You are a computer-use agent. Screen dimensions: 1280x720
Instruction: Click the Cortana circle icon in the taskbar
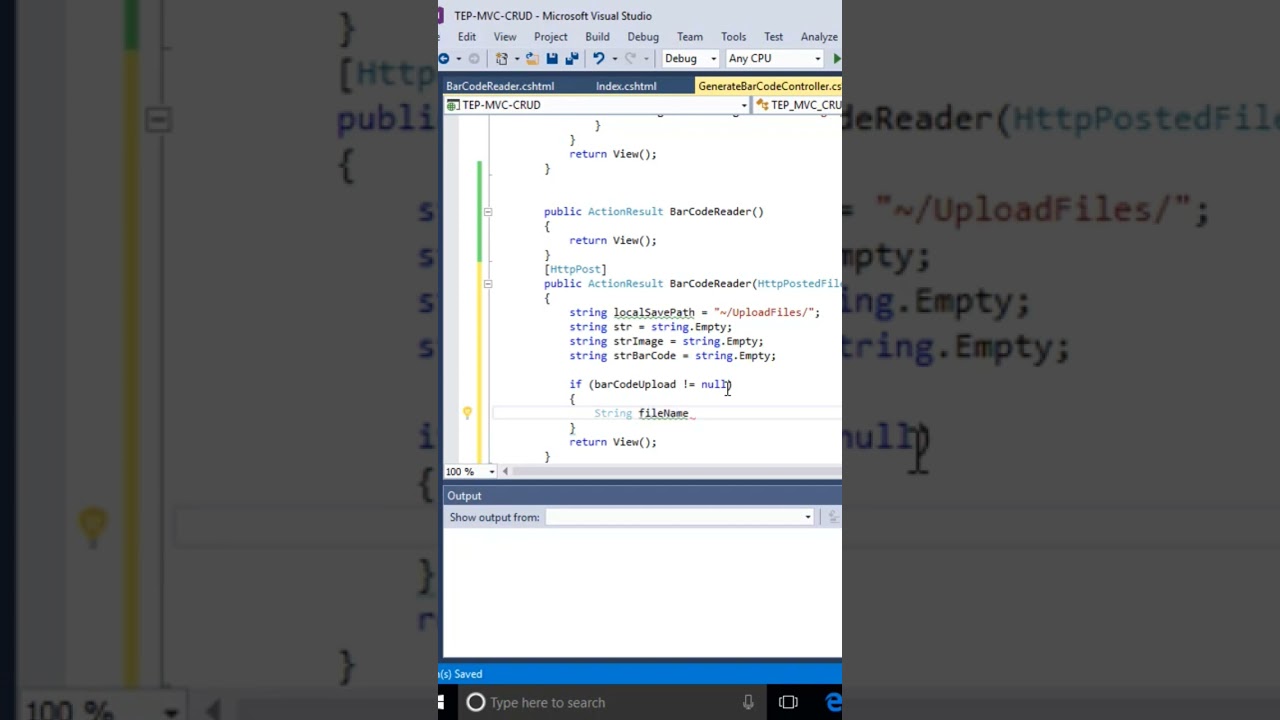476,703
